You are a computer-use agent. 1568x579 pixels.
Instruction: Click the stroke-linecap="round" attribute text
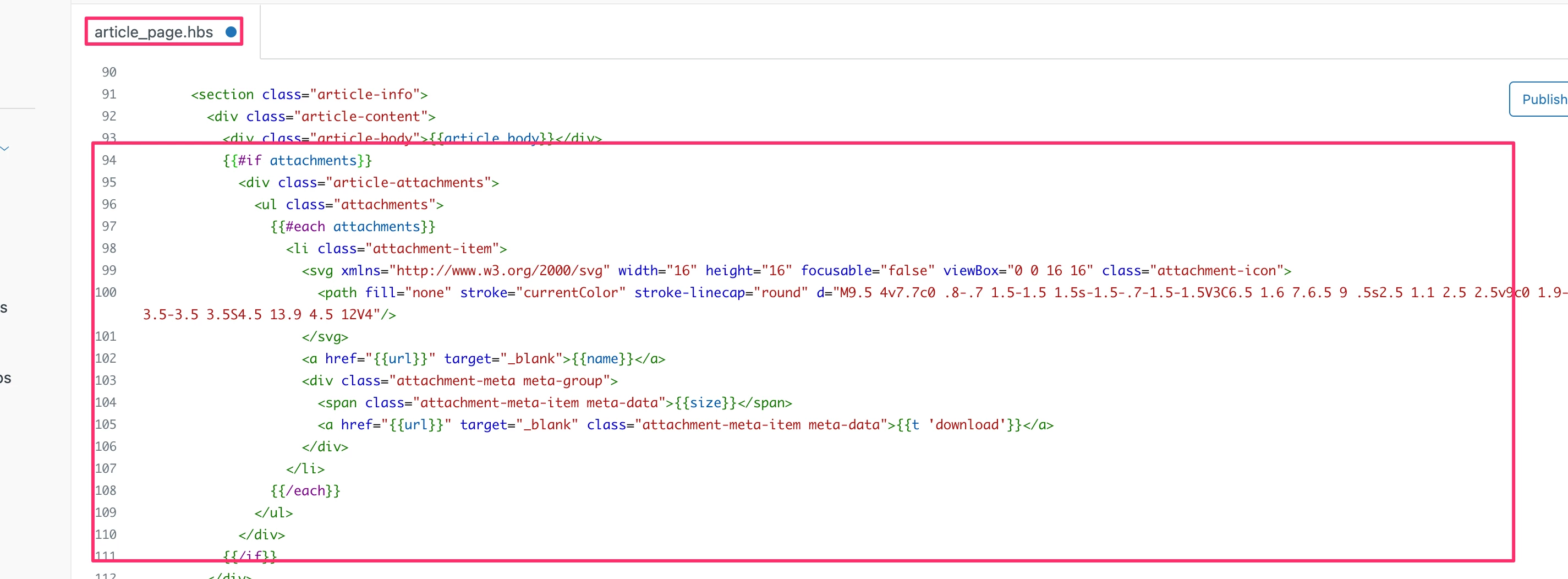[x=721, y=292]
